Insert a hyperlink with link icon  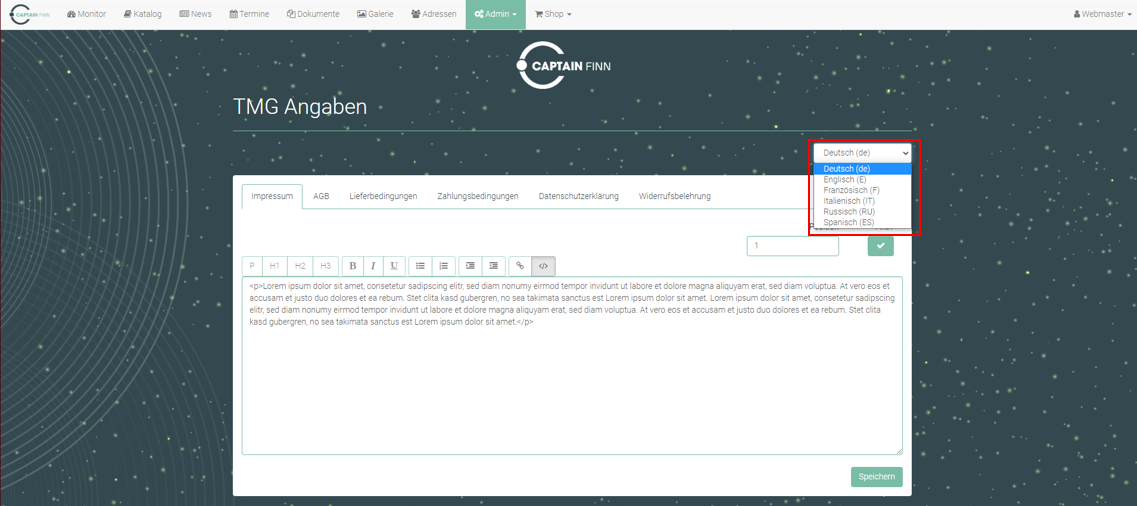[x=520, y=266]
